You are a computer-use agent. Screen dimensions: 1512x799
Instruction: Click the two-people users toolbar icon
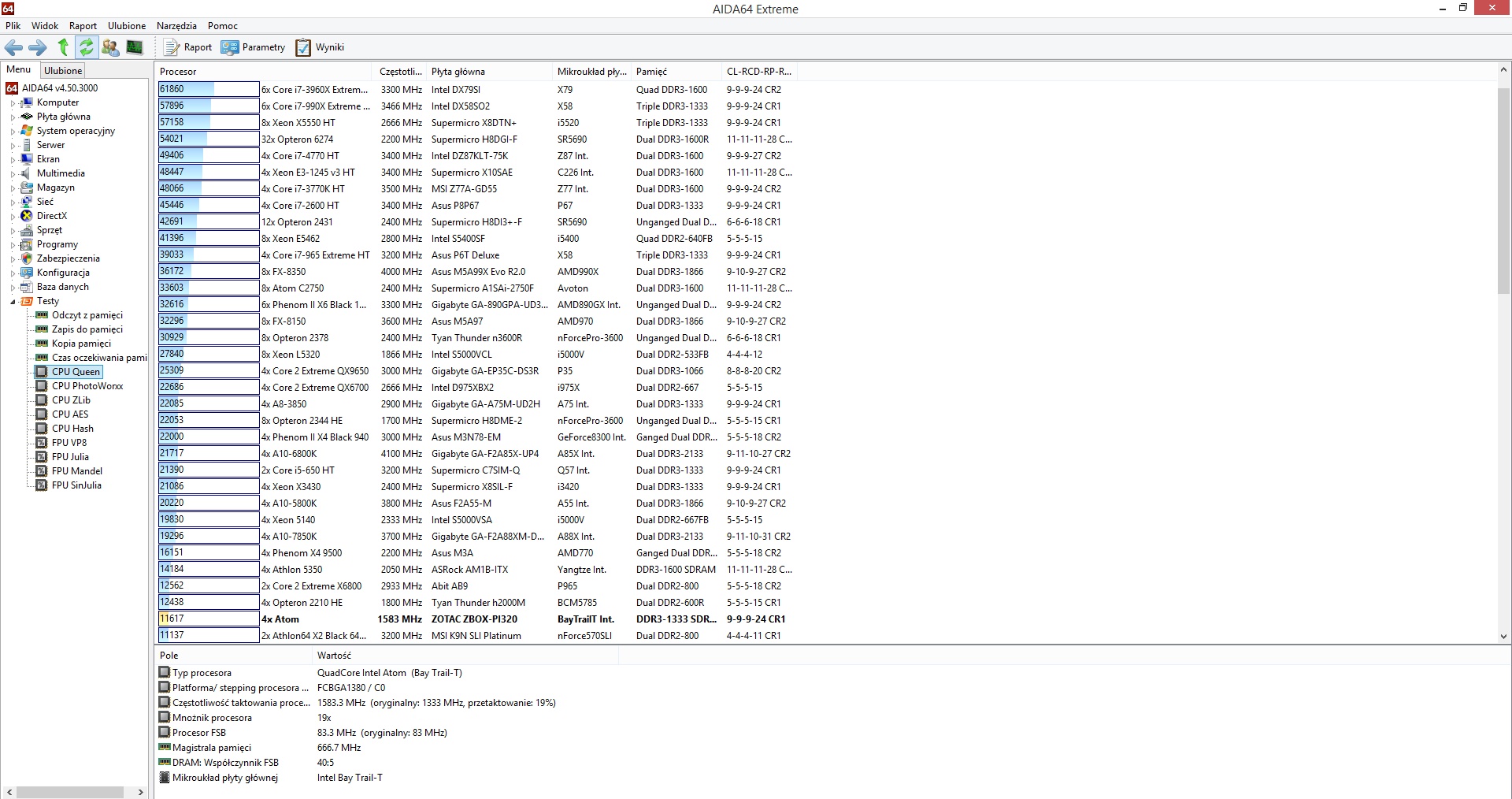tap(110, 47)
